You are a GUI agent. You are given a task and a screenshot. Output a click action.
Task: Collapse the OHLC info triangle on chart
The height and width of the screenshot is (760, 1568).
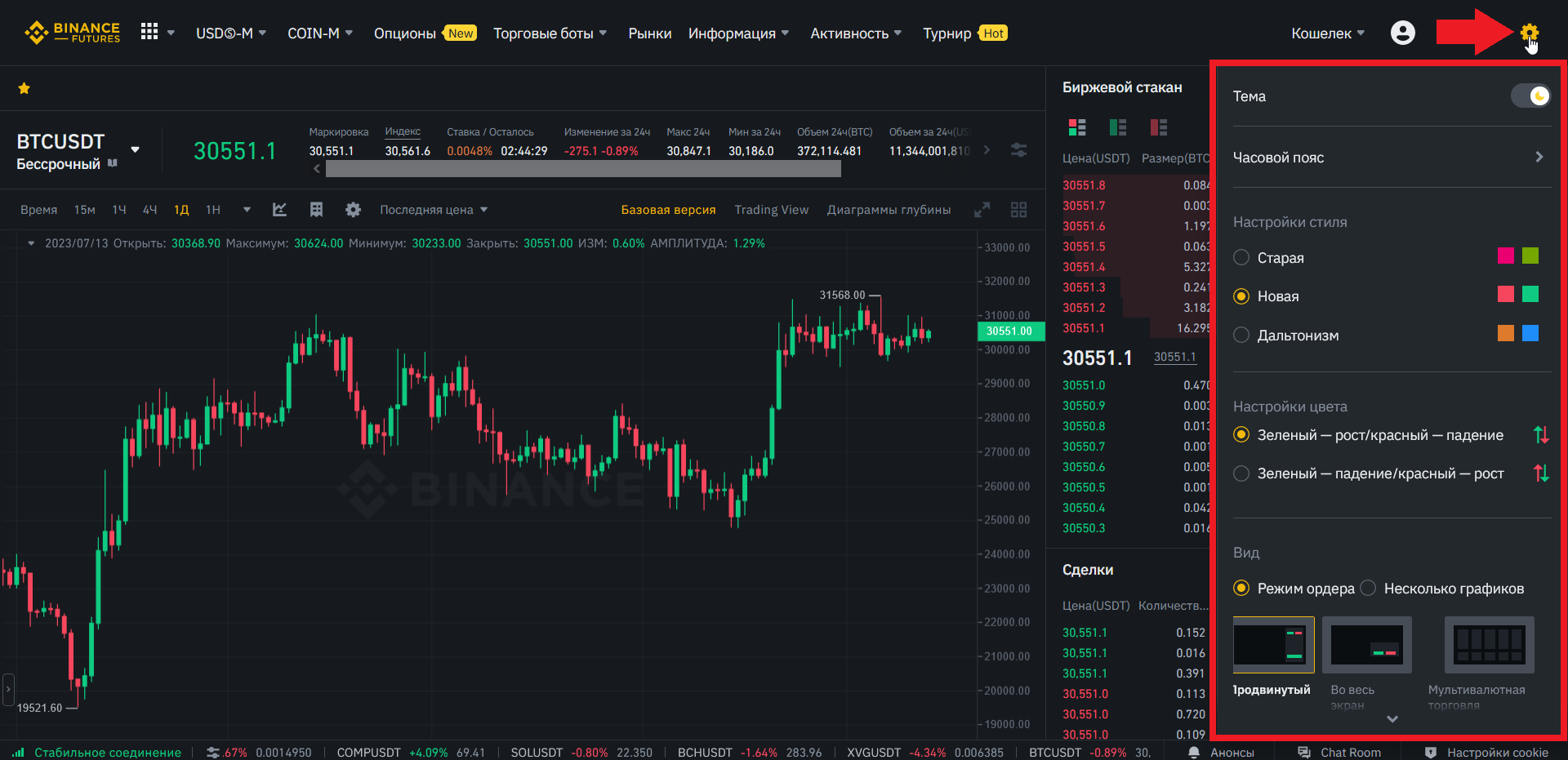(31, 243)
